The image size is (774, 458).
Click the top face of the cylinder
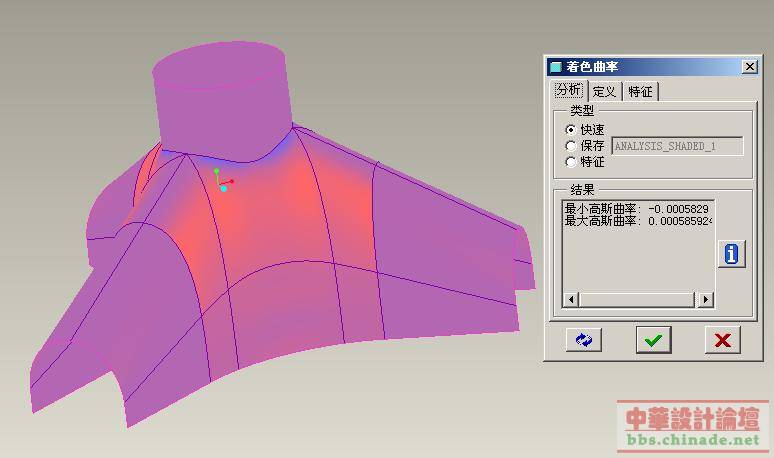(x=217, y=64)
